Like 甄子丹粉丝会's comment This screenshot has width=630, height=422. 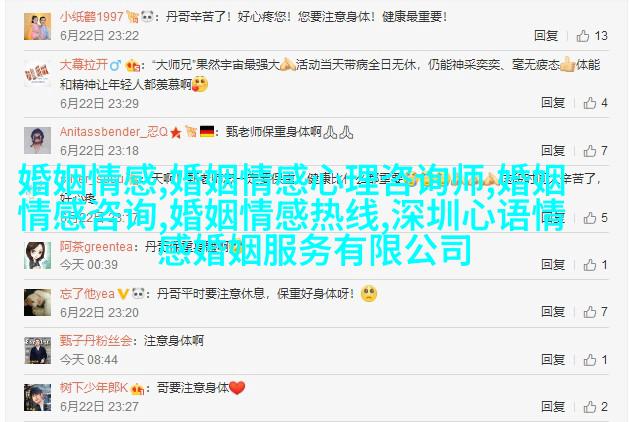click(x=589, y=360)
